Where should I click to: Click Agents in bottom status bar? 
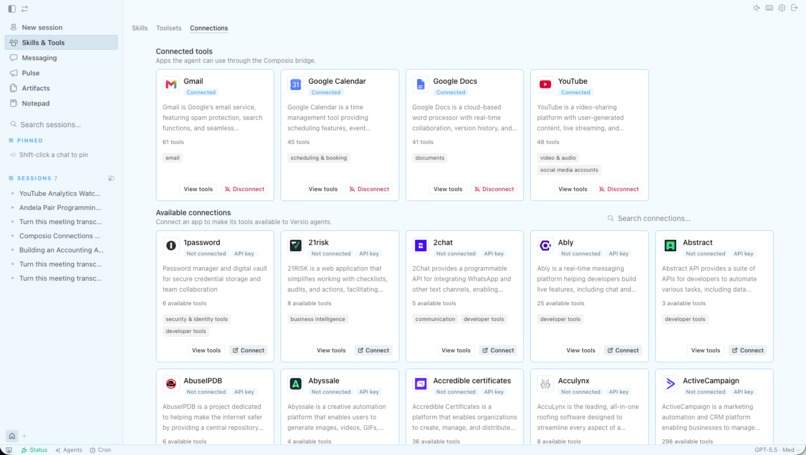point(69,450)
